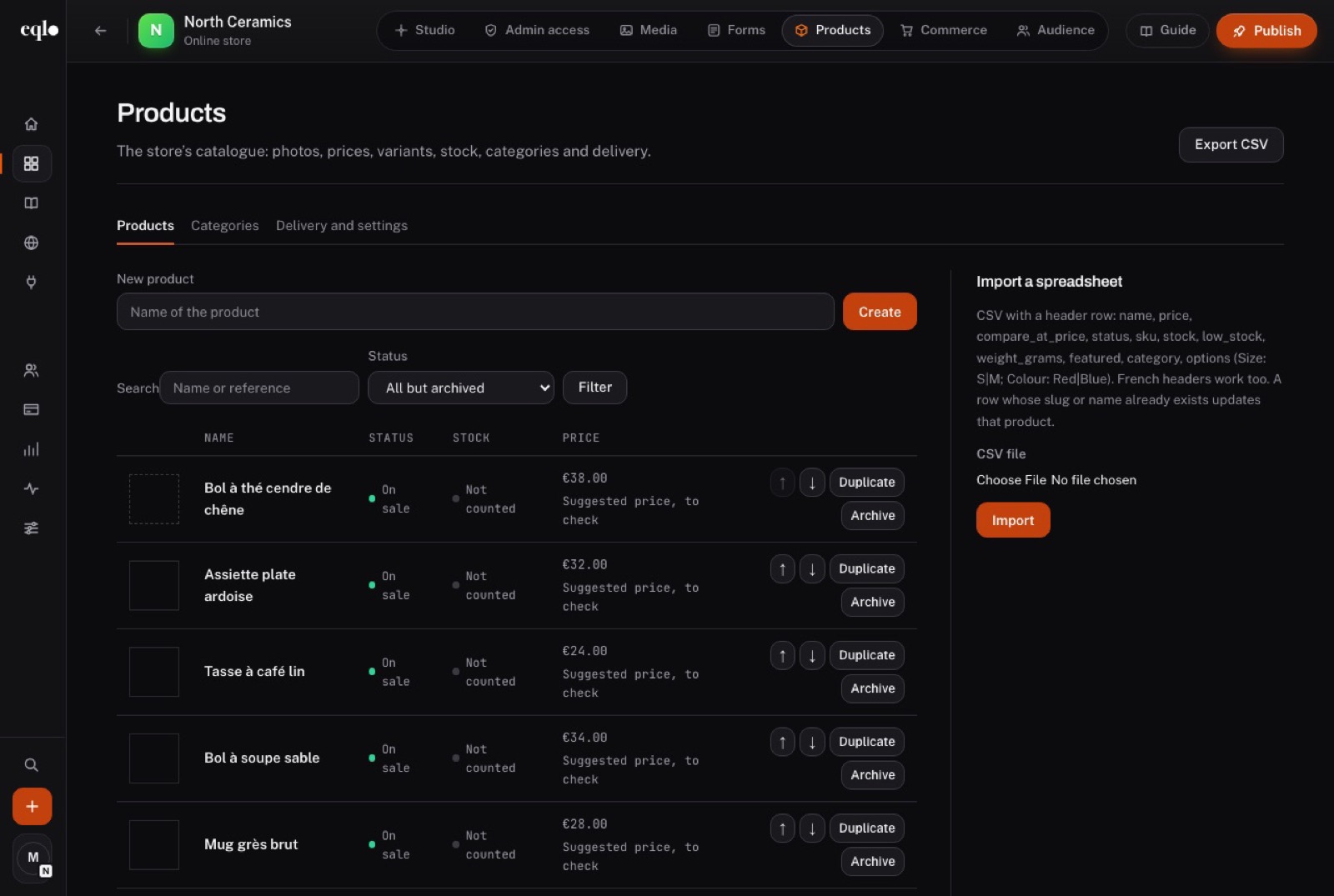1334x896 pixels.
Task: Apply the Filter button
Action: coord(594,388)
